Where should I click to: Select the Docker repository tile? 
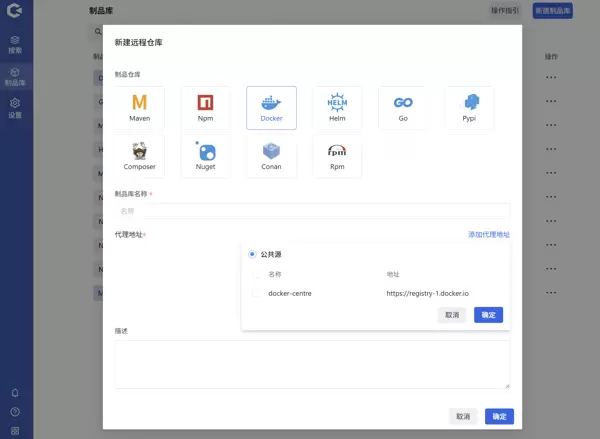[271, 107]
